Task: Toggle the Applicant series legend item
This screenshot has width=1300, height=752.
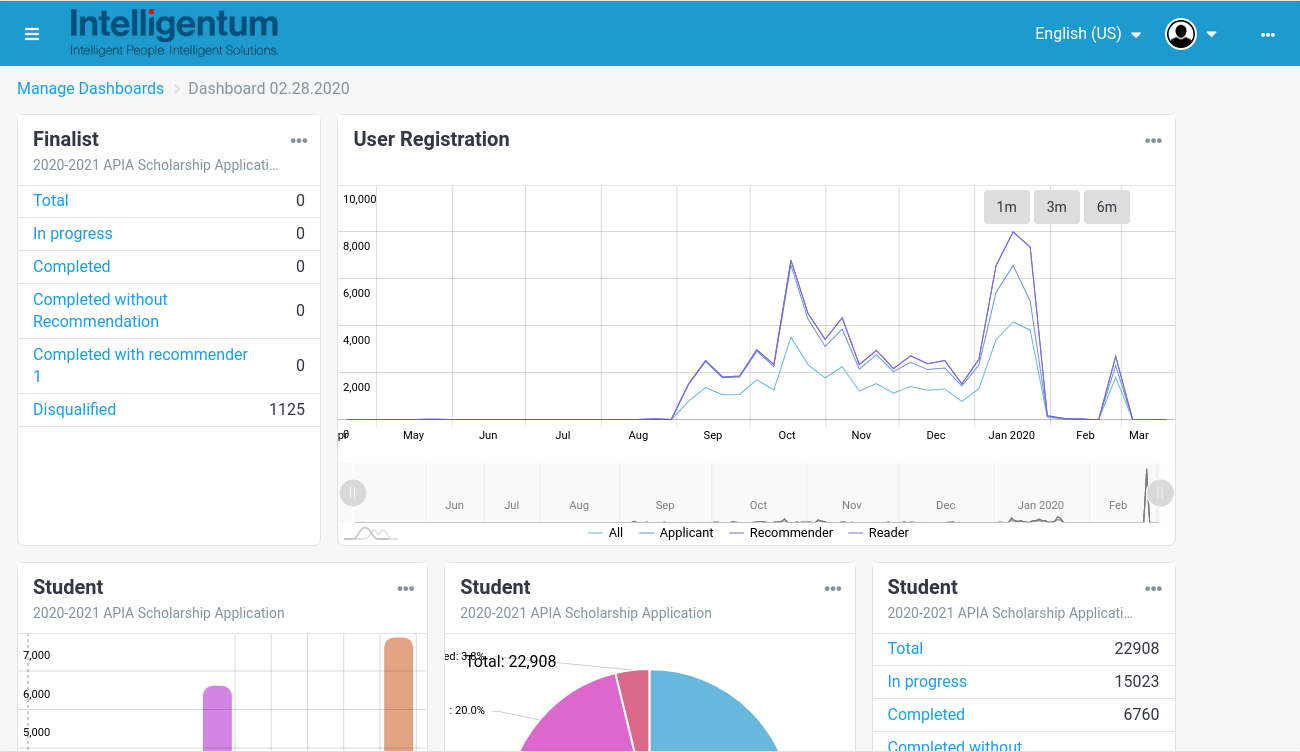Action: click(x=676, y=533)
